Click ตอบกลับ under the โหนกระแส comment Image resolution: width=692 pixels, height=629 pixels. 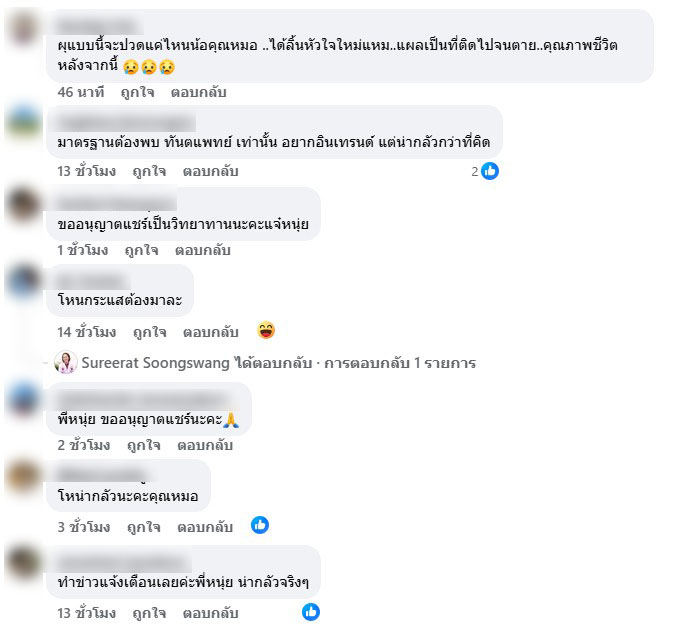click(x=211, y=332)
